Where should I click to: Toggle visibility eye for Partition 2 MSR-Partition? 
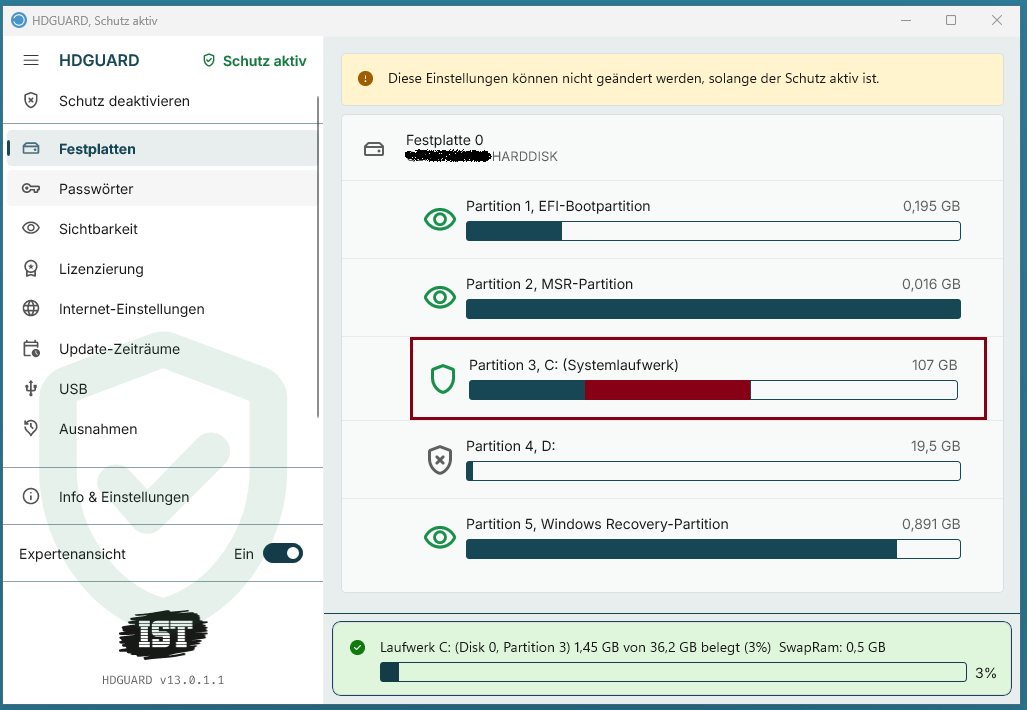pyautogui.click(x=440, y=297)
